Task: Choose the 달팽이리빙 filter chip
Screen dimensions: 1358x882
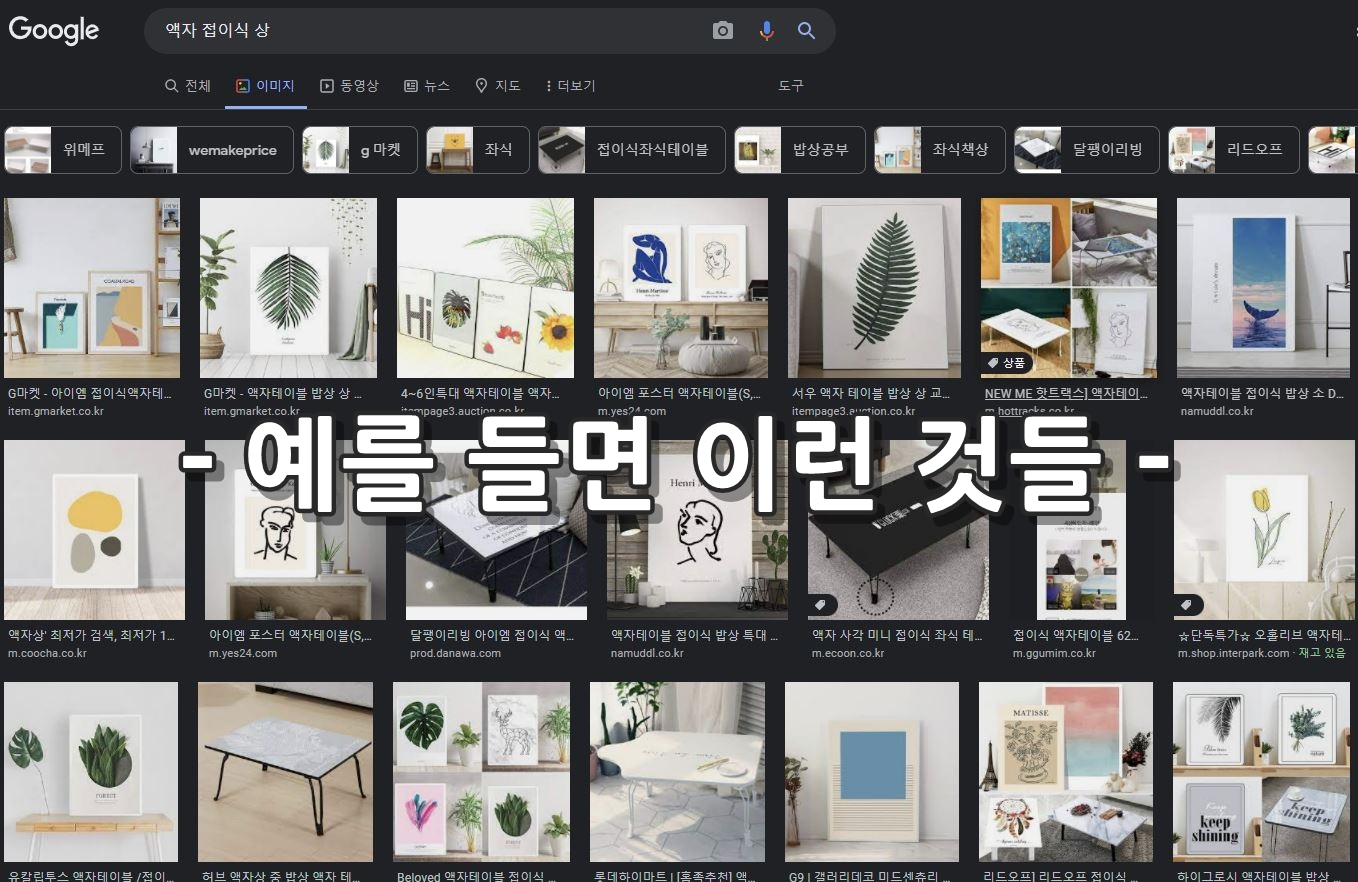Action: click(x=1087, y=150)
